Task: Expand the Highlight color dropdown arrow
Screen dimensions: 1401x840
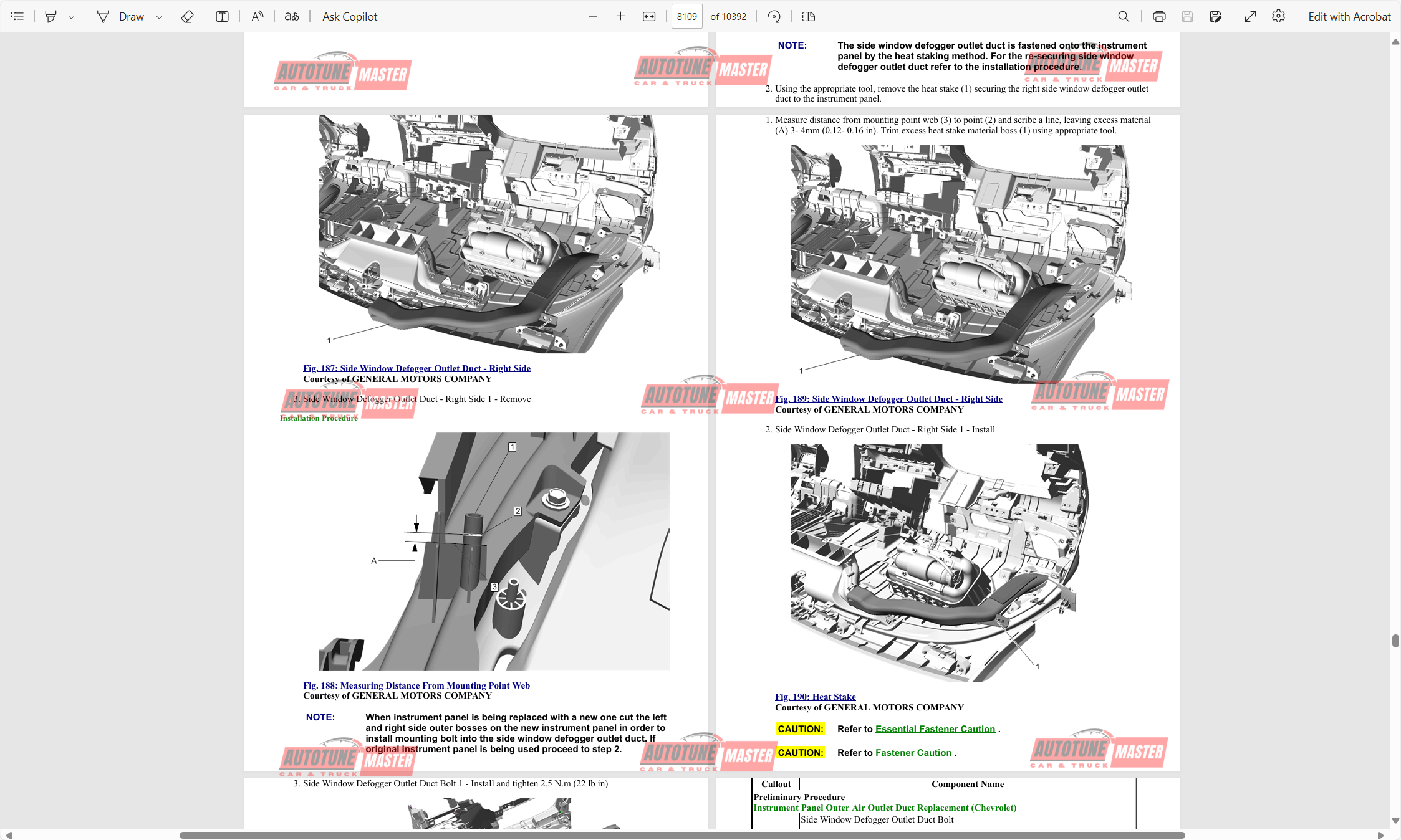Action: [72, 17]
